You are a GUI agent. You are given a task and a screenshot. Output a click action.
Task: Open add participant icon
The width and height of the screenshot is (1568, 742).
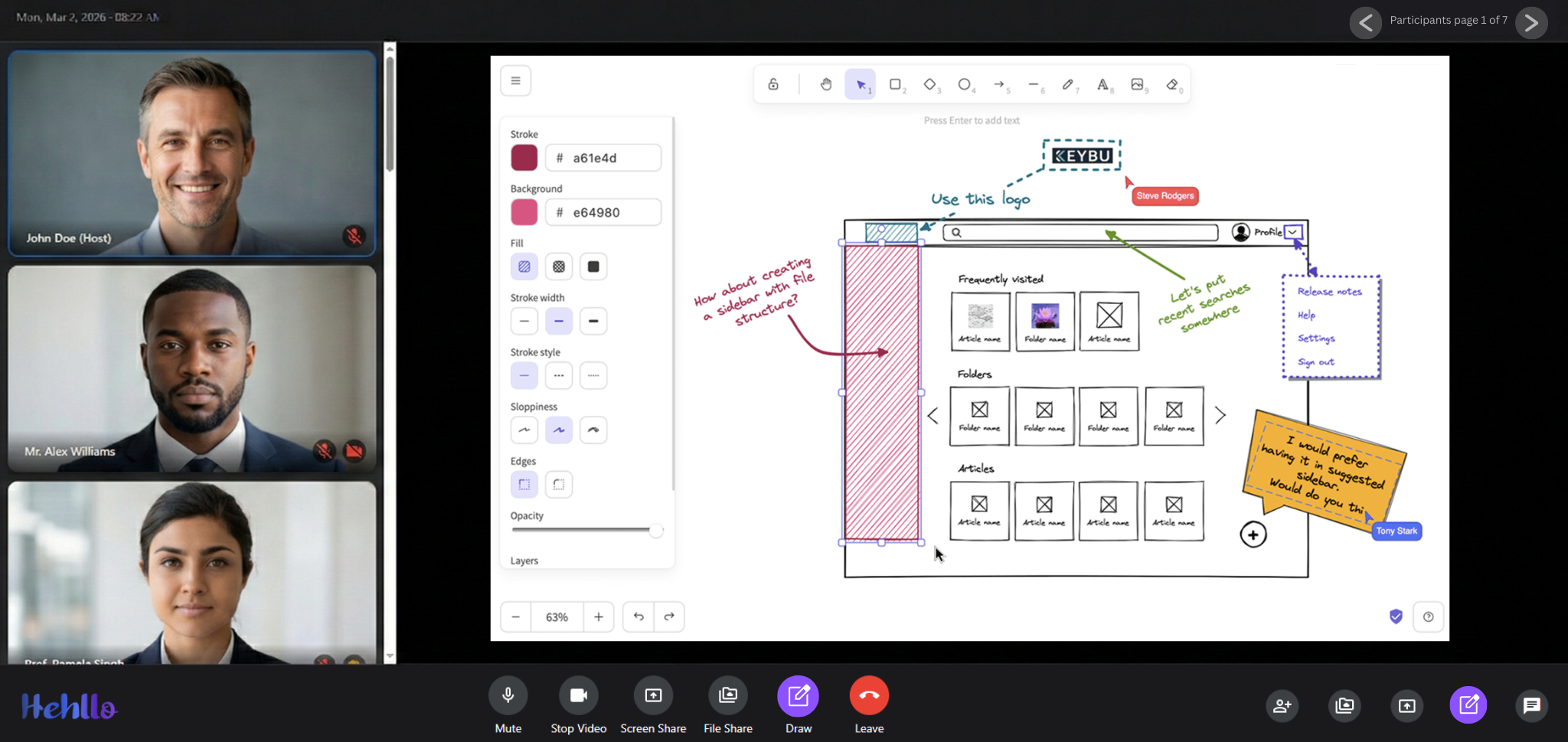(x=1282, y=705)
